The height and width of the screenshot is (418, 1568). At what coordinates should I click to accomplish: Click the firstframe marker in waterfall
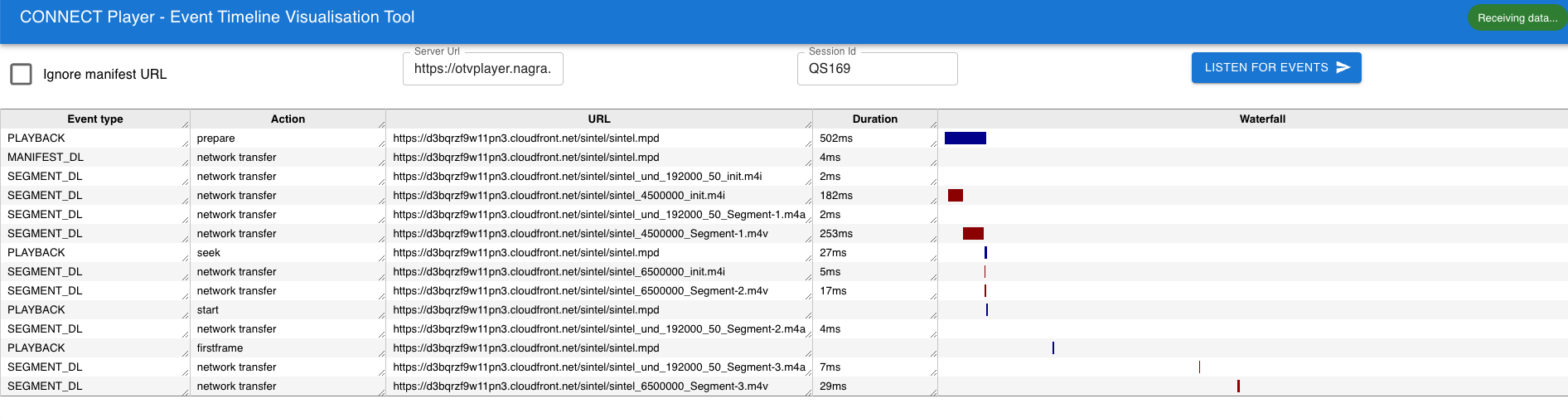click(x=1053, y=348)
